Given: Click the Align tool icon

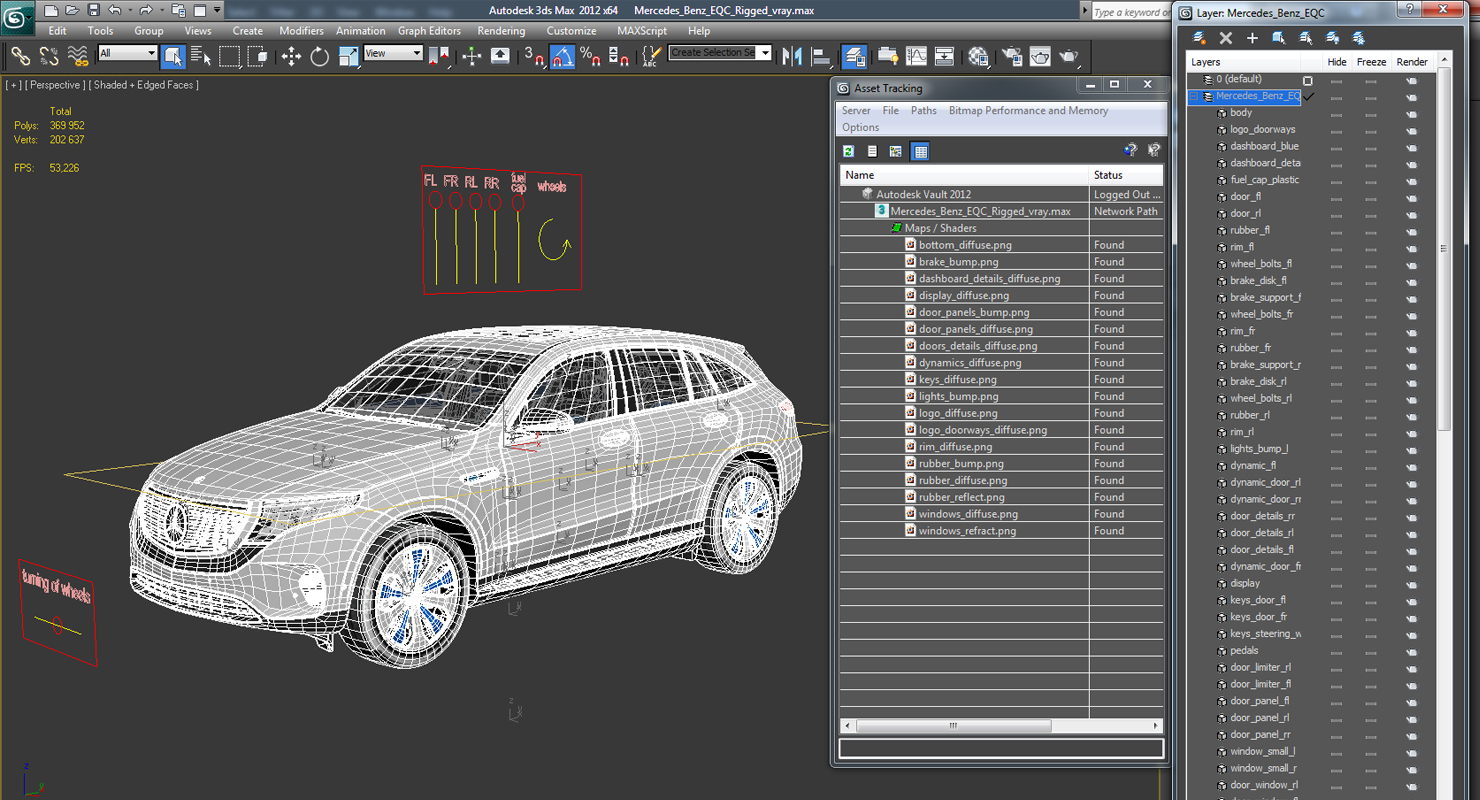Looking at the screenshot, I should tap(821, 56).
